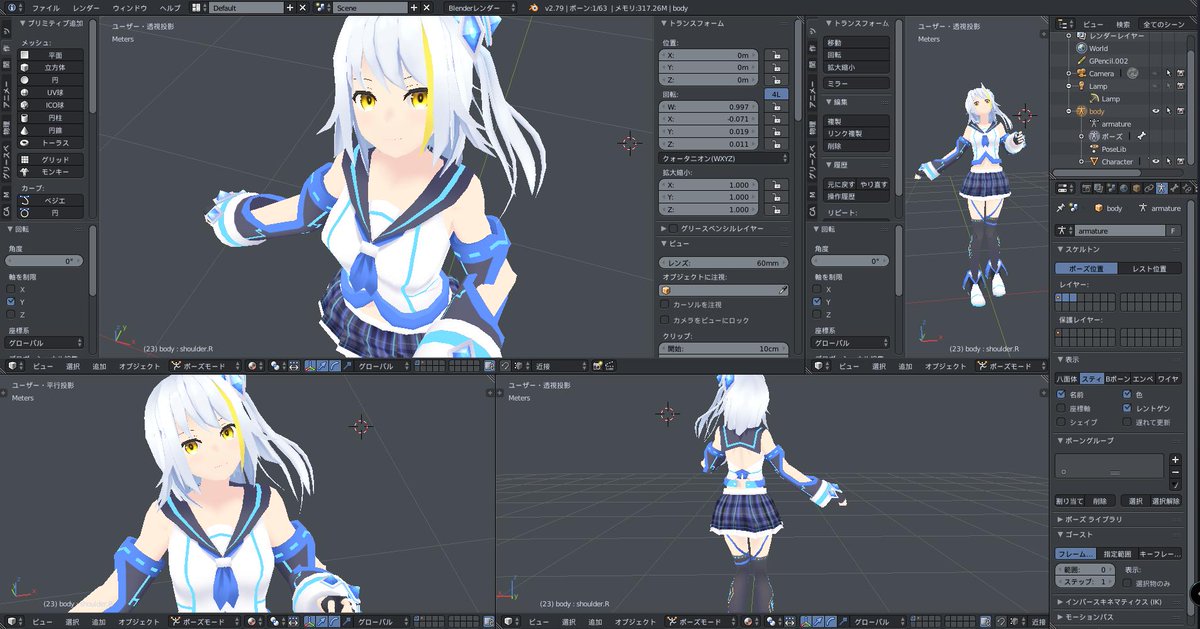Enable Z axis constraint in middle rotate panel
The image size is (1200, 629).
(817, 314)
